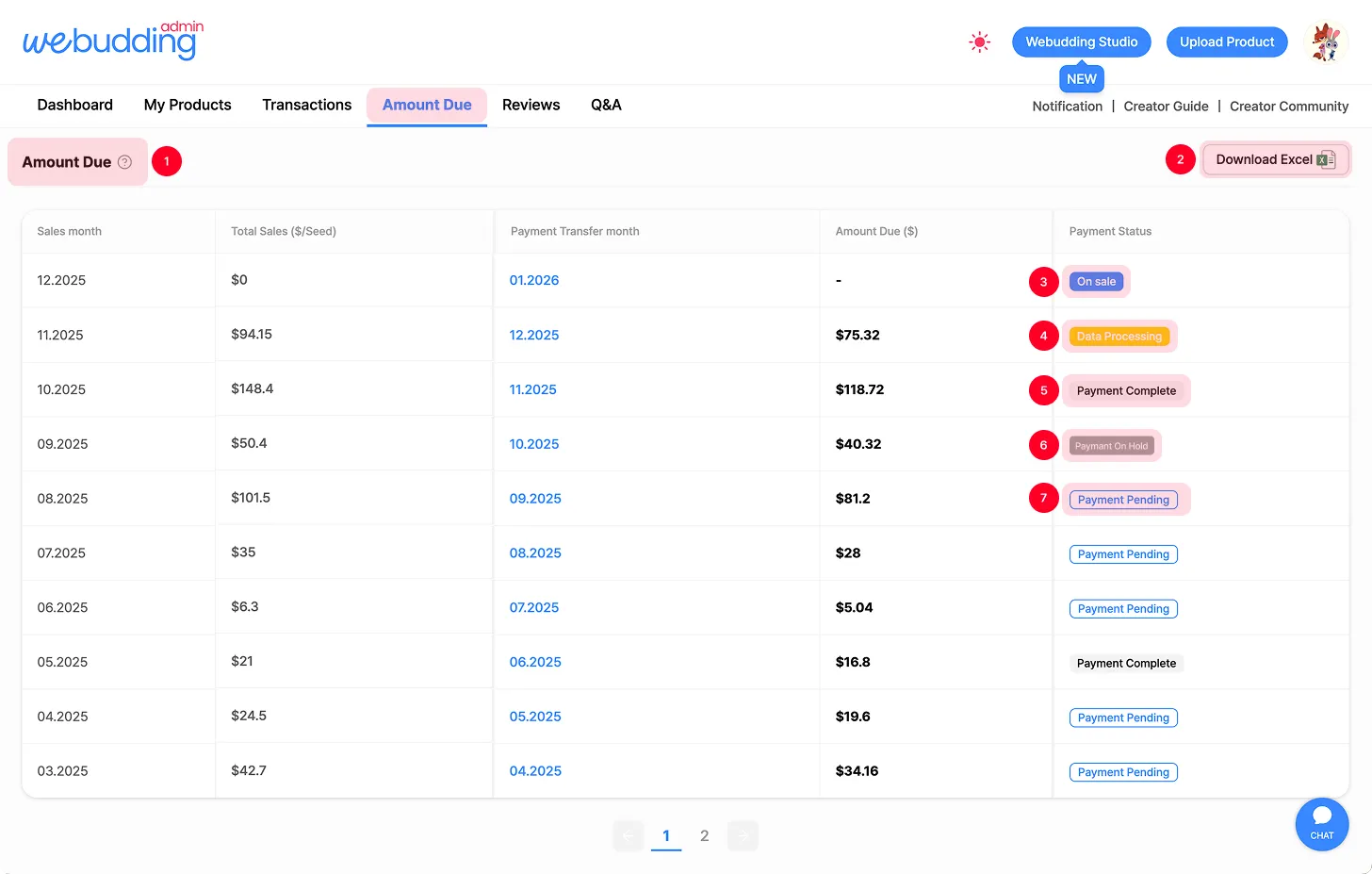The height and width of the screenshot is (874, 1372).
Task: Open the My Products tab
Action: pos(188,105)
